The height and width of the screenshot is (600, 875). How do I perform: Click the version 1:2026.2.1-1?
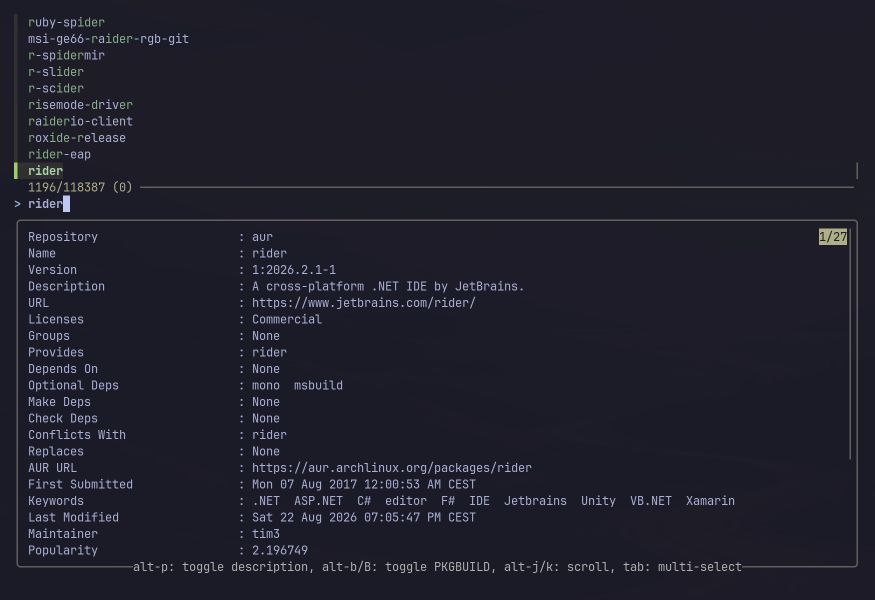click(x=294, y=270)
